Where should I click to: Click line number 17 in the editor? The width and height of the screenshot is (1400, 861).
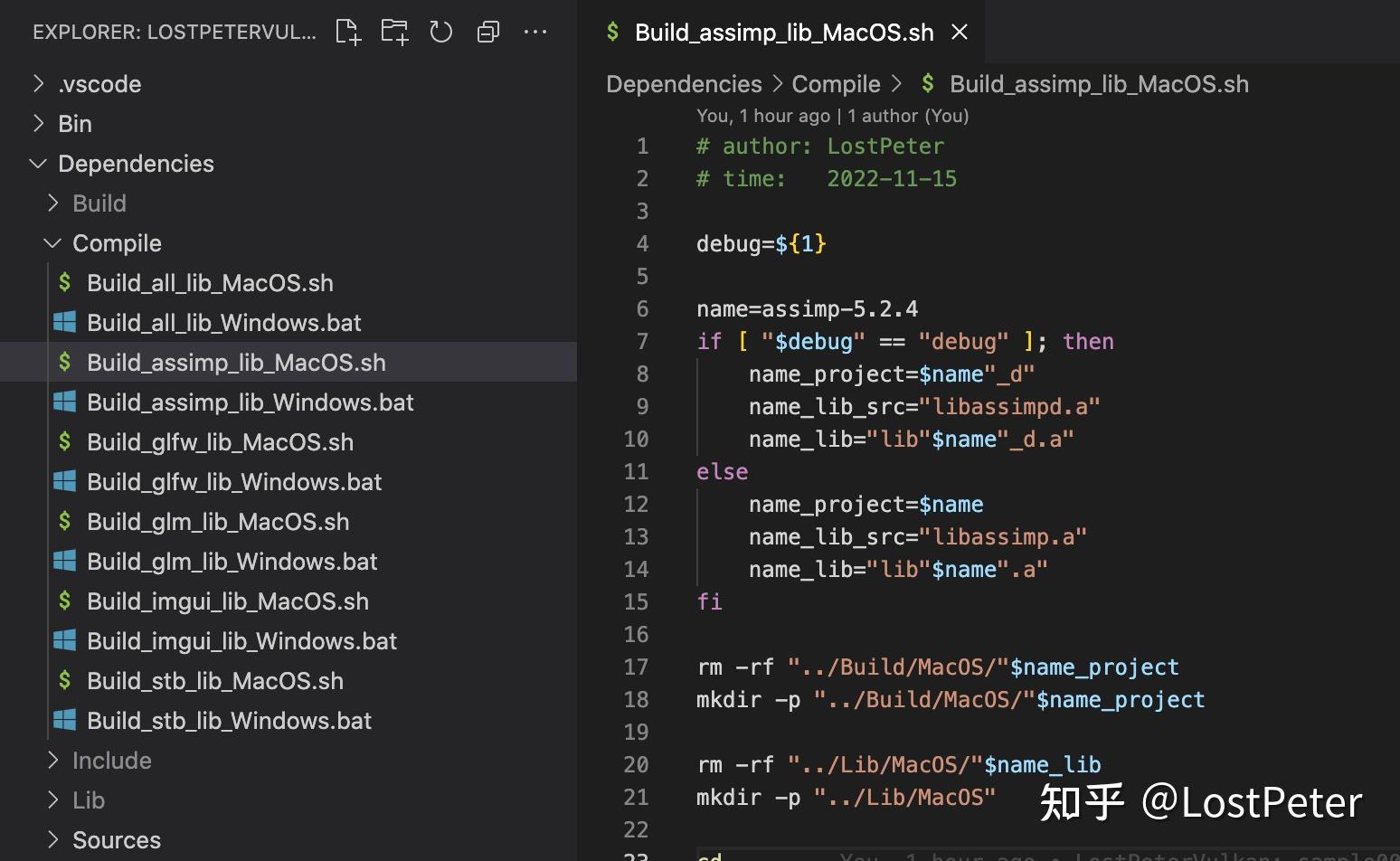pos(637,667)
